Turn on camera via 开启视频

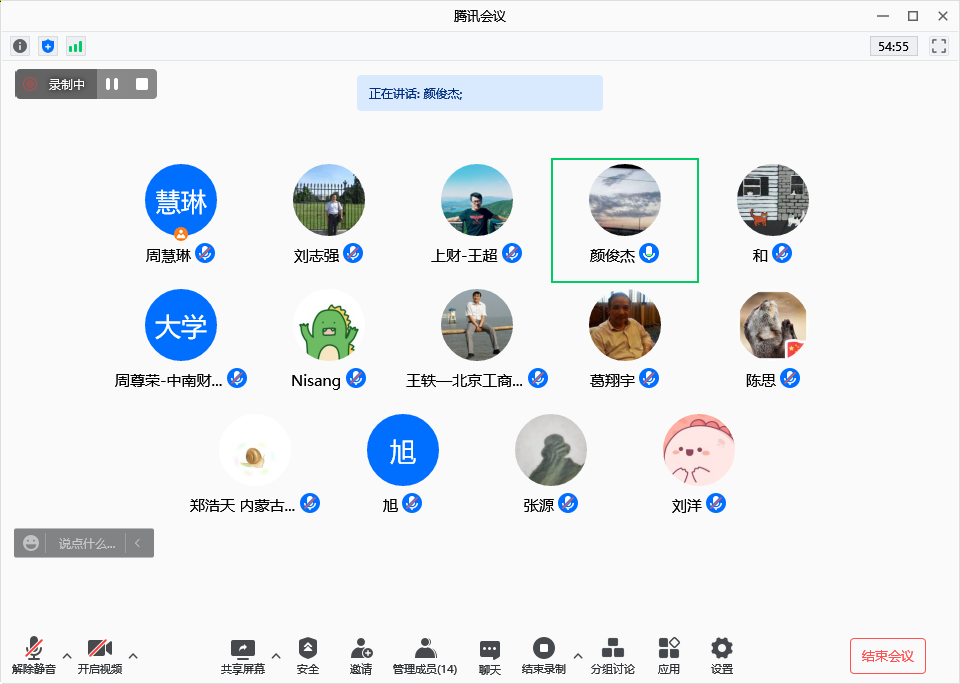(x=100, y=655)
